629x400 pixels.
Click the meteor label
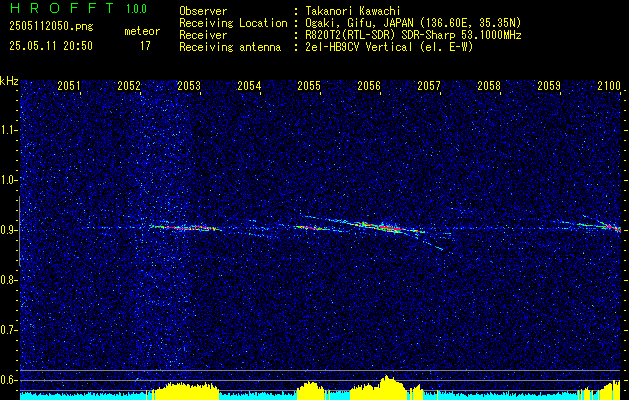click(x=142, y=31)
